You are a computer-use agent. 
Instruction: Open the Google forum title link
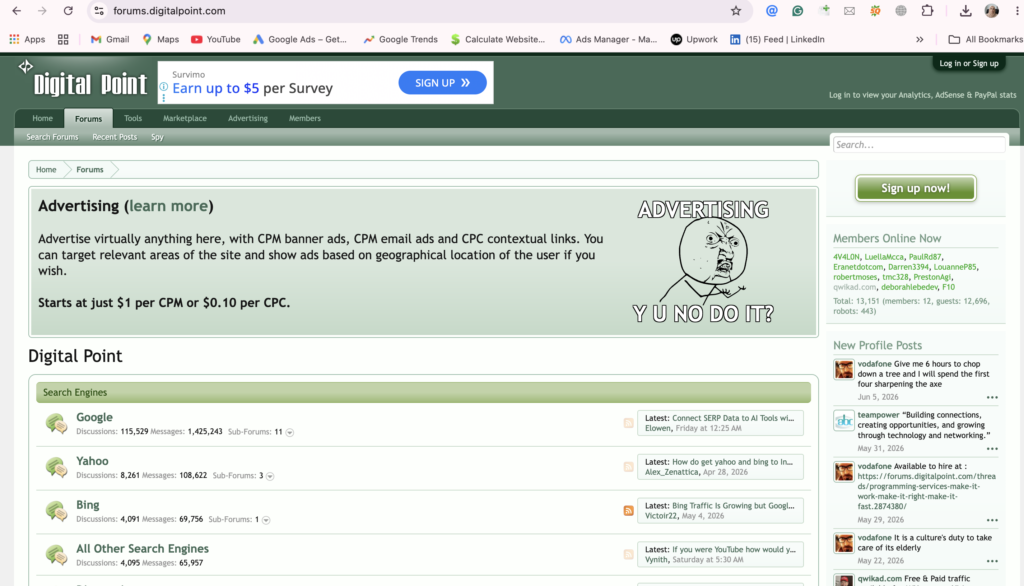tap(94, 417)
